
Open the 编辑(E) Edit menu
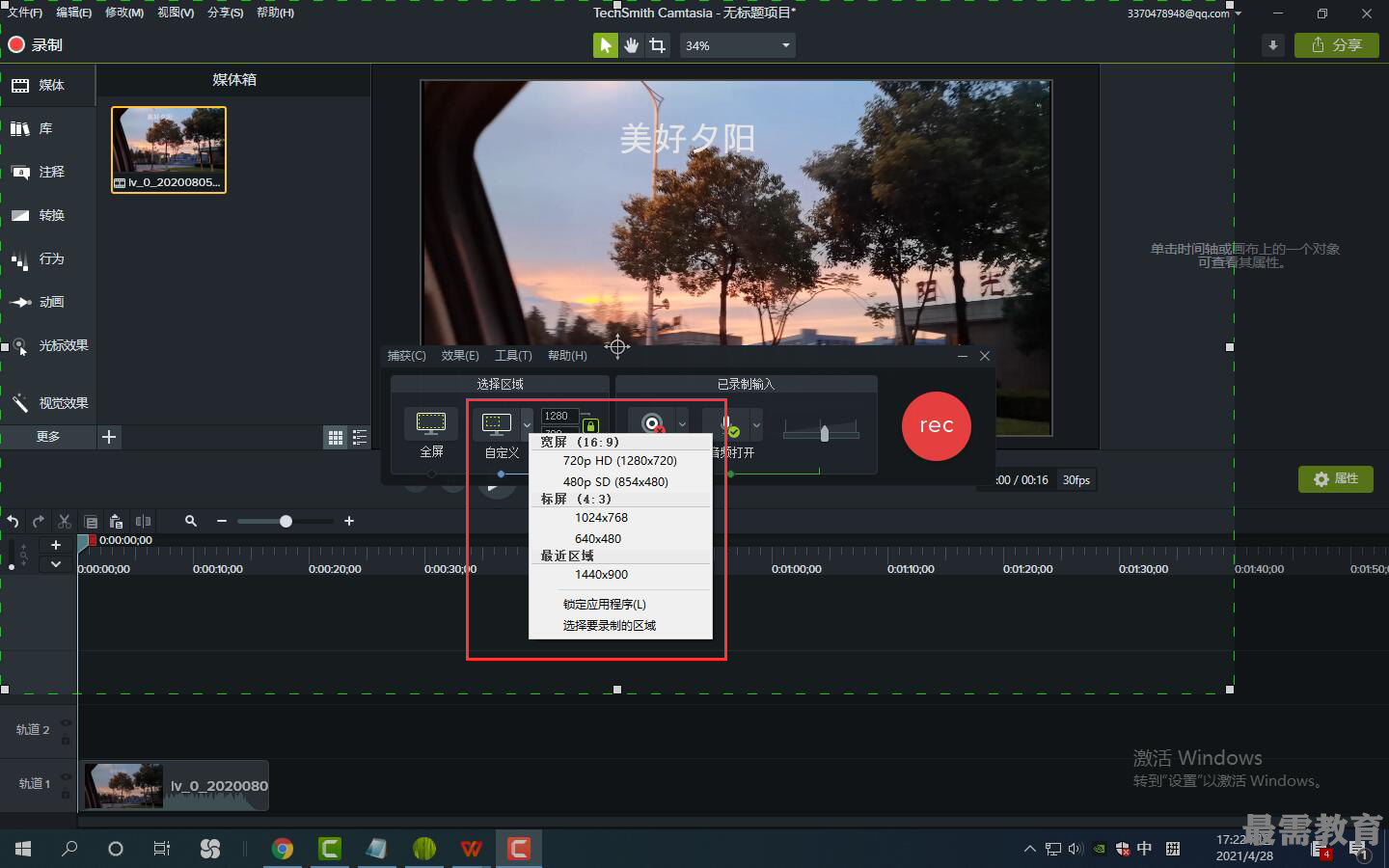click(x=74, y=13)
